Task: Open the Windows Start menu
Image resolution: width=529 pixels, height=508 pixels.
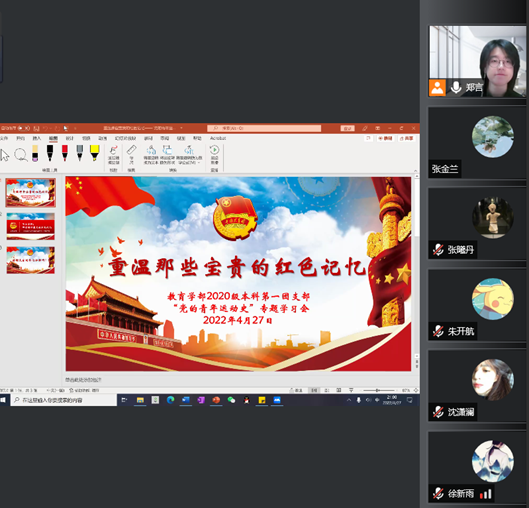Action: (3, 400)
